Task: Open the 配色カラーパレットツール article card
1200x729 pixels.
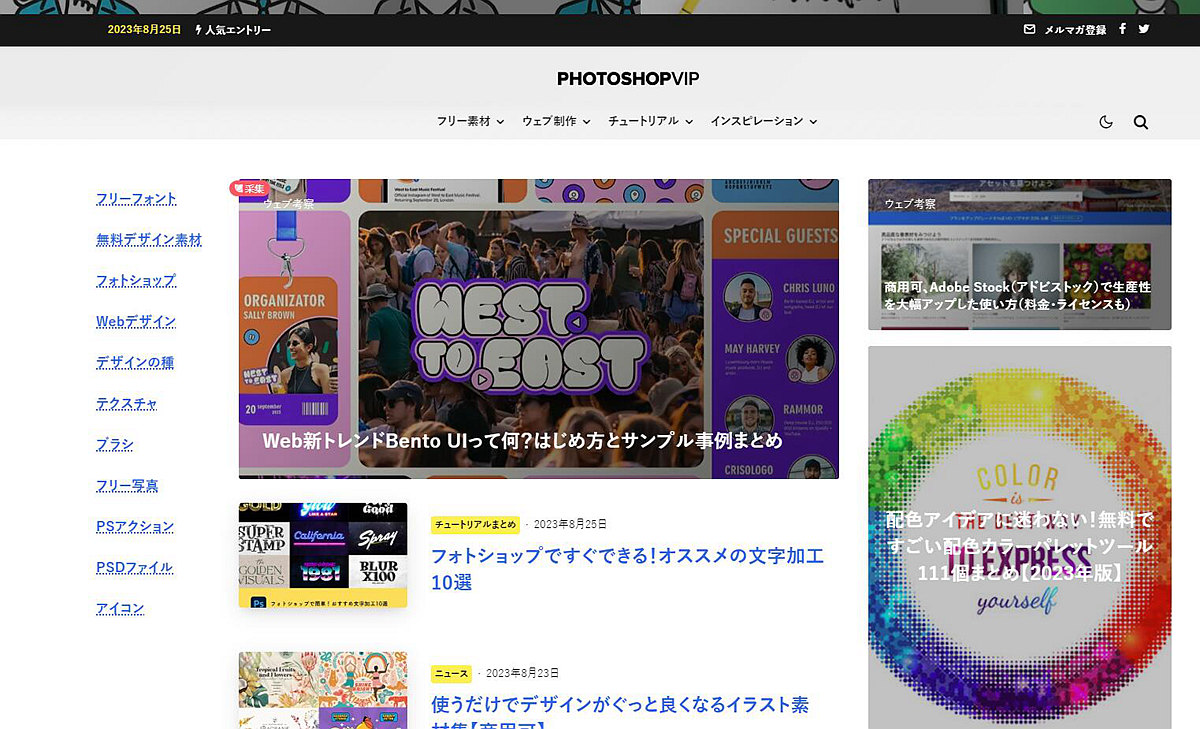Action: click(x=1019, y=538)
